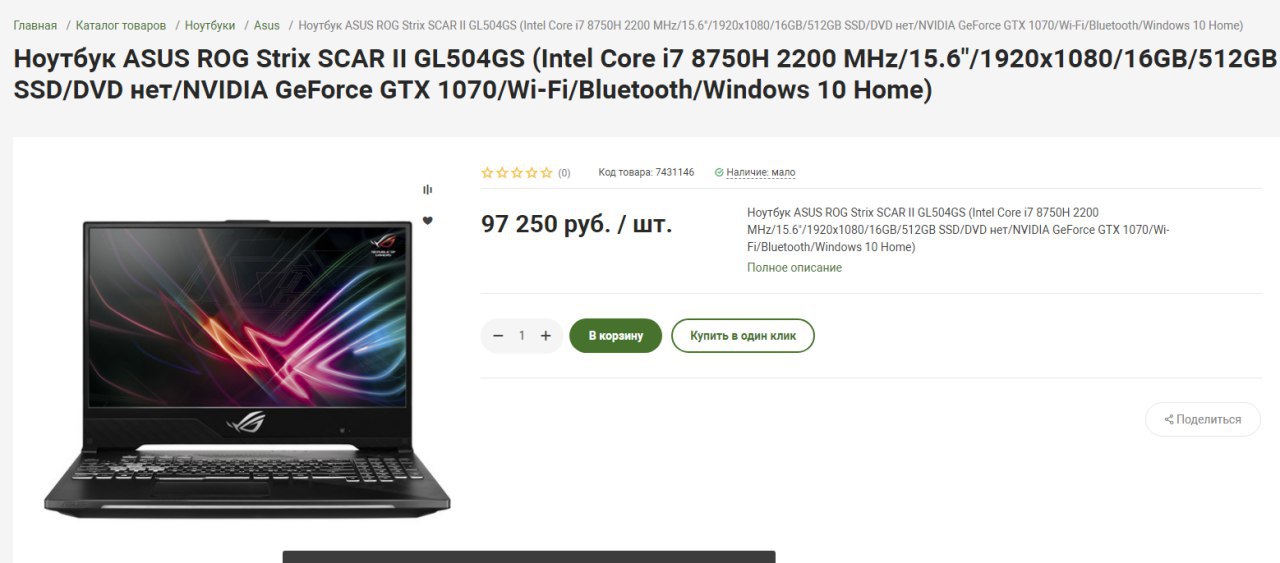Click the compare bars icon beside product image
The image size is (1280, 563).
[x=428, y=189]
